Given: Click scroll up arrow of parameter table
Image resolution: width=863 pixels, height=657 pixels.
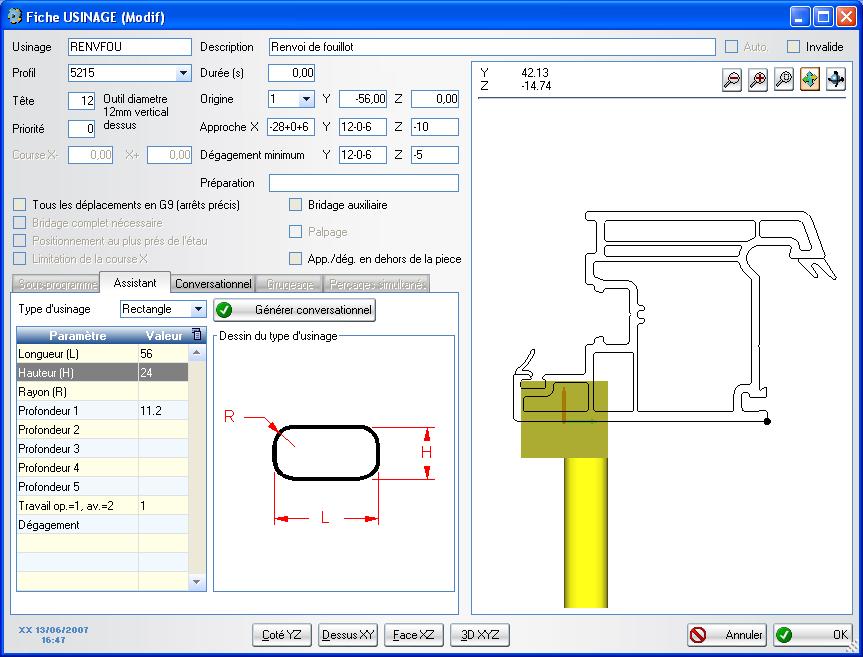Looking at the screenshot, I should click(x=196, y=352).
